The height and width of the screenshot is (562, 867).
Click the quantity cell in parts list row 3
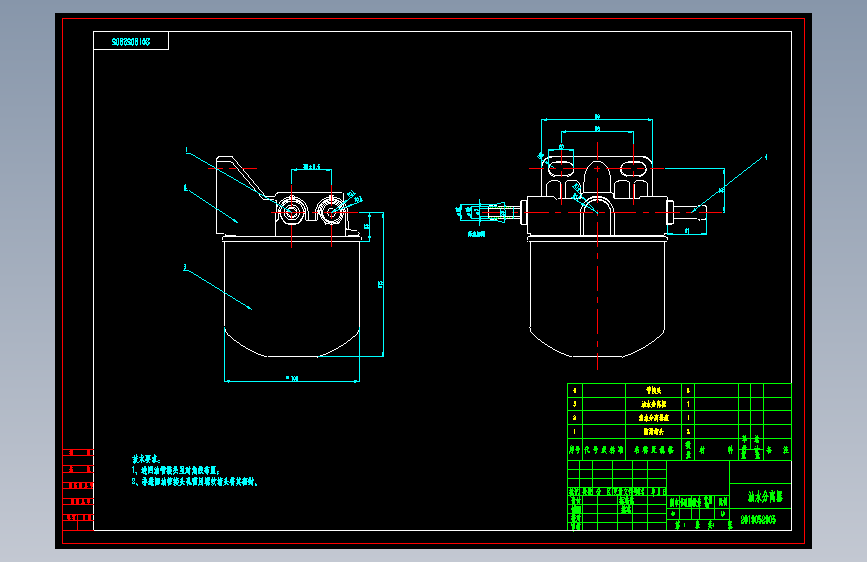pyautogui.click(x=688, y=404)
